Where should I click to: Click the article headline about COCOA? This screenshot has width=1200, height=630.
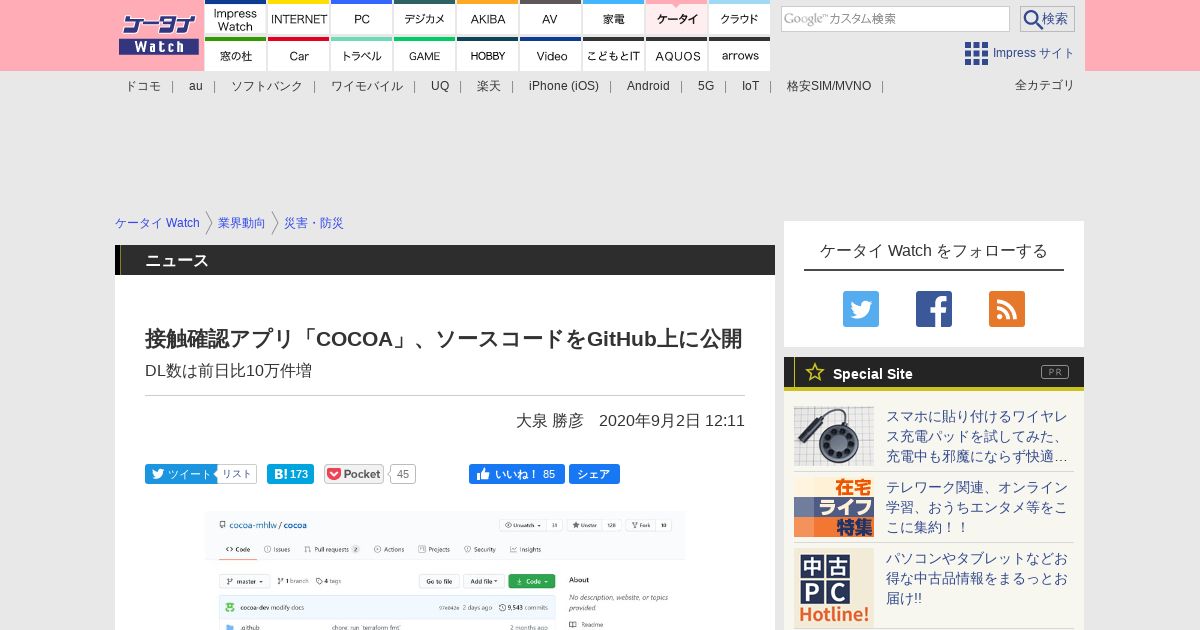pos(444,339)
